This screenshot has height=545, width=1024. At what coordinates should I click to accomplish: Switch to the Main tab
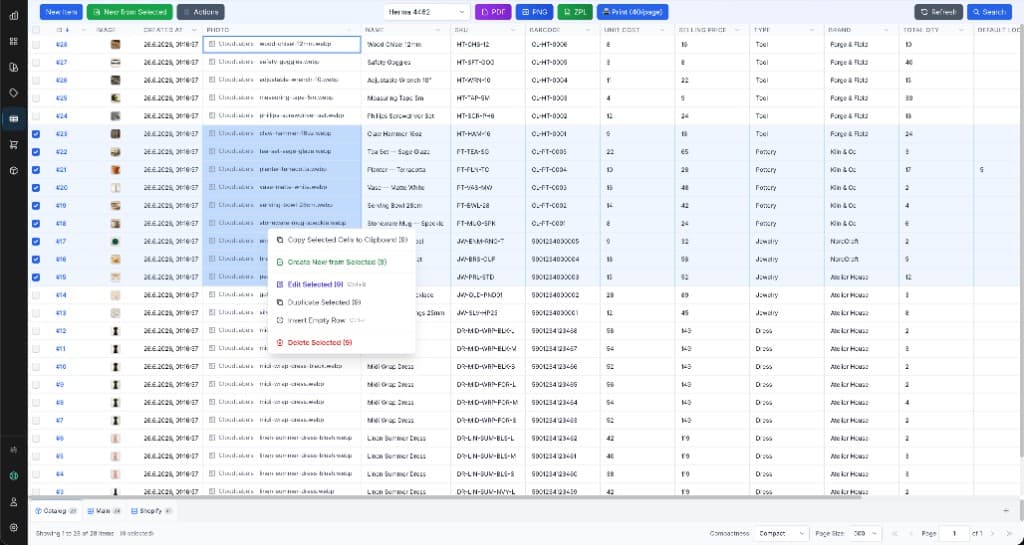[x=104, y=511]
